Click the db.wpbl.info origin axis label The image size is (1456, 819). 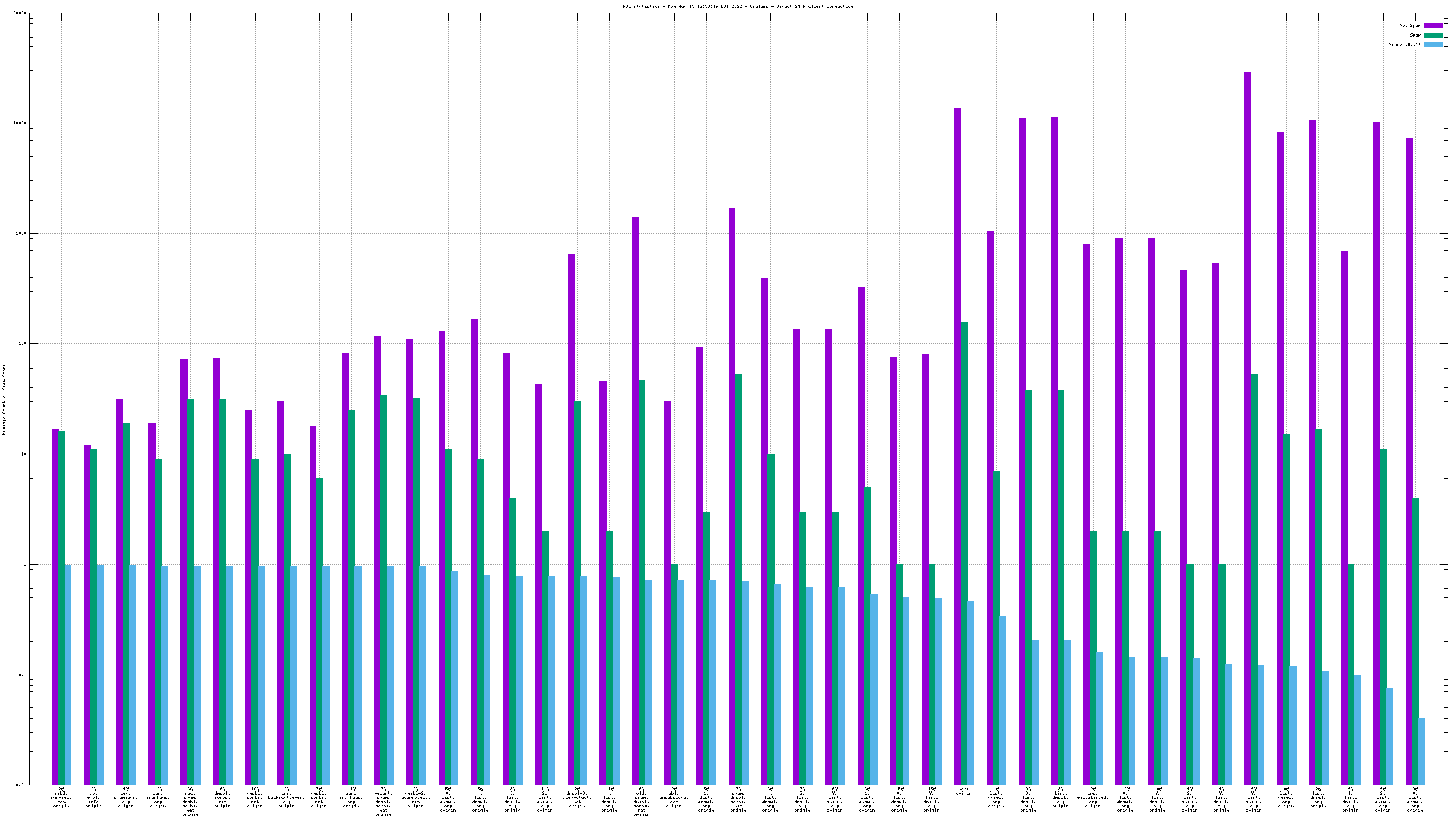(93, 797)
